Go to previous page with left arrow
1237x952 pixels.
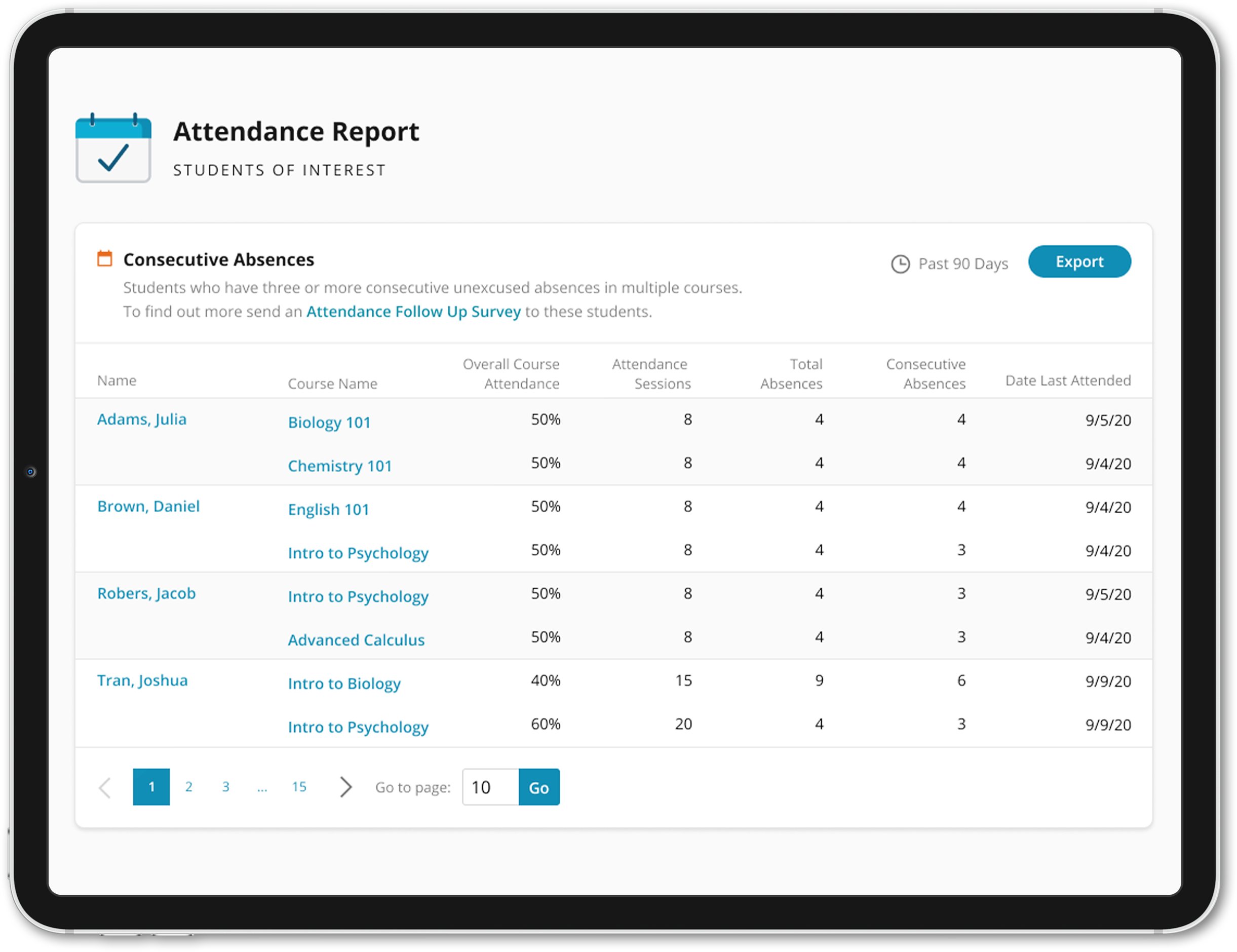tap(105, 787)
